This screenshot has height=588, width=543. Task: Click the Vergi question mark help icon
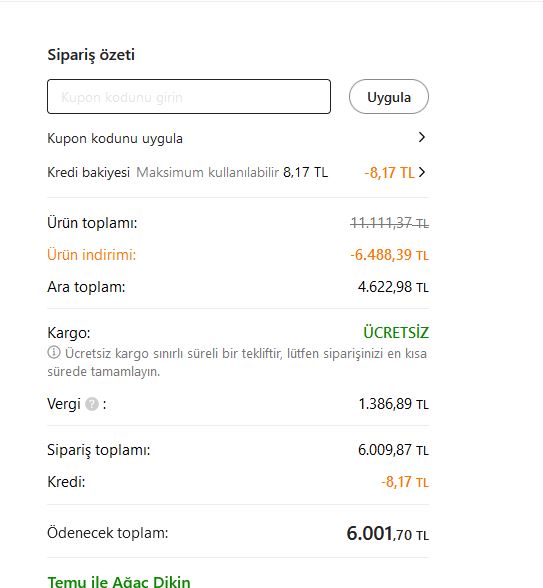tap(92, 404)
